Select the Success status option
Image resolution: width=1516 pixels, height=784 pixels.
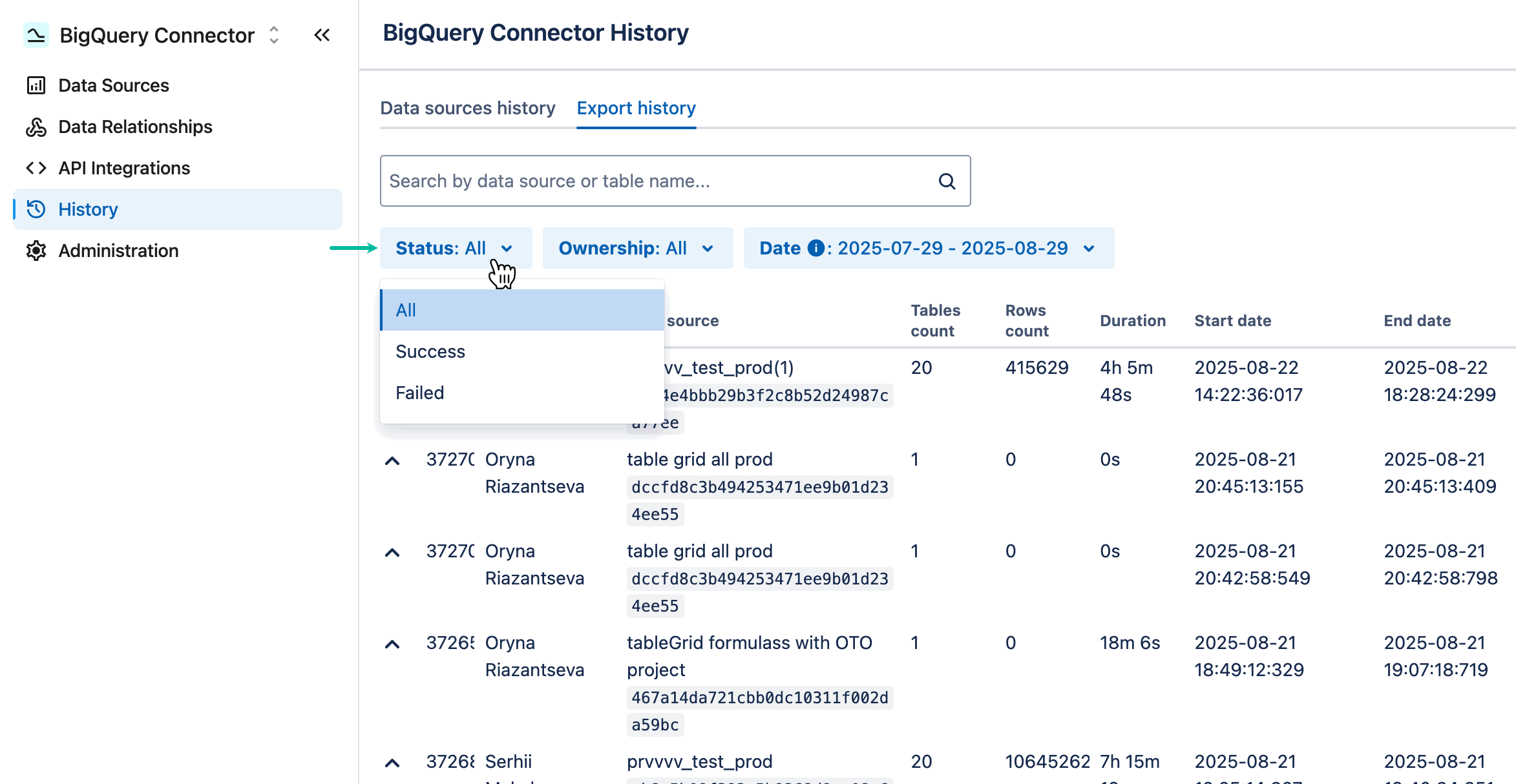tap(429, 351)
